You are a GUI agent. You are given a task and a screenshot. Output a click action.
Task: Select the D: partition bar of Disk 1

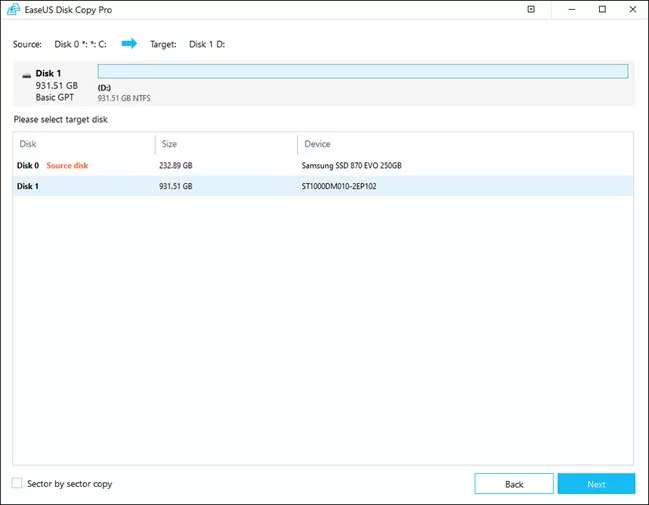[363, 71]
